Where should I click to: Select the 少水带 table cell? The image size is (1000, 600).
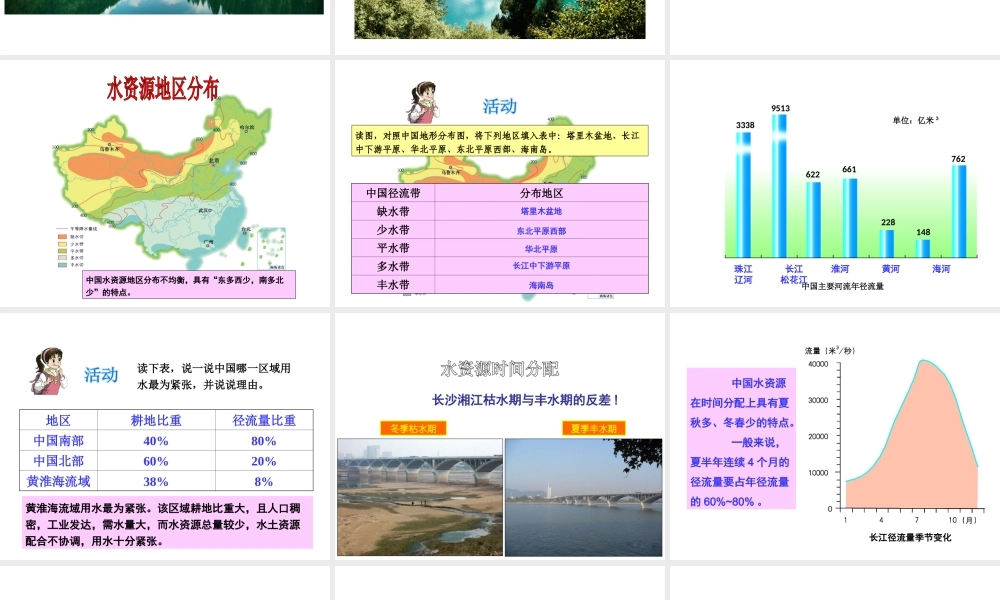click(x=393, y=230)
